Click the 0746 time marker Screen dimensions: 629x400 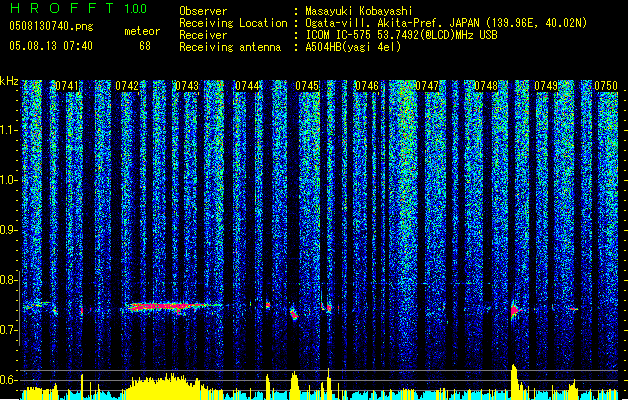(367, 86)
